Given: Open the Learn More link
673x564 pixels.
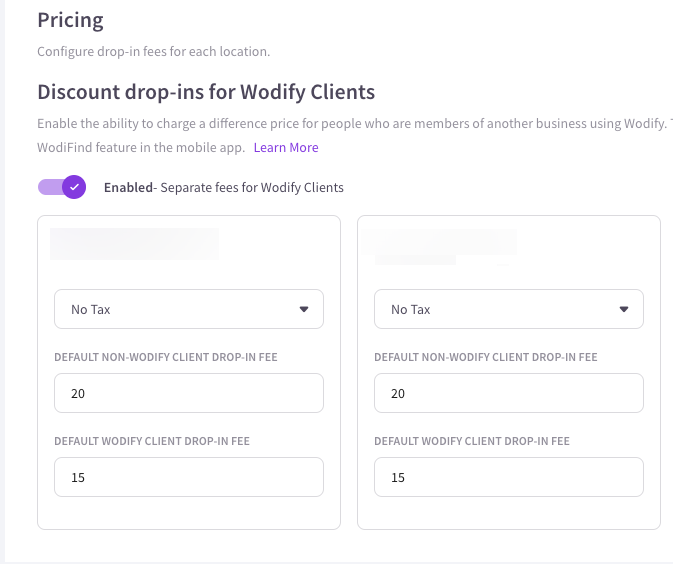Looking at the screenshot, I should click(286, 148).
